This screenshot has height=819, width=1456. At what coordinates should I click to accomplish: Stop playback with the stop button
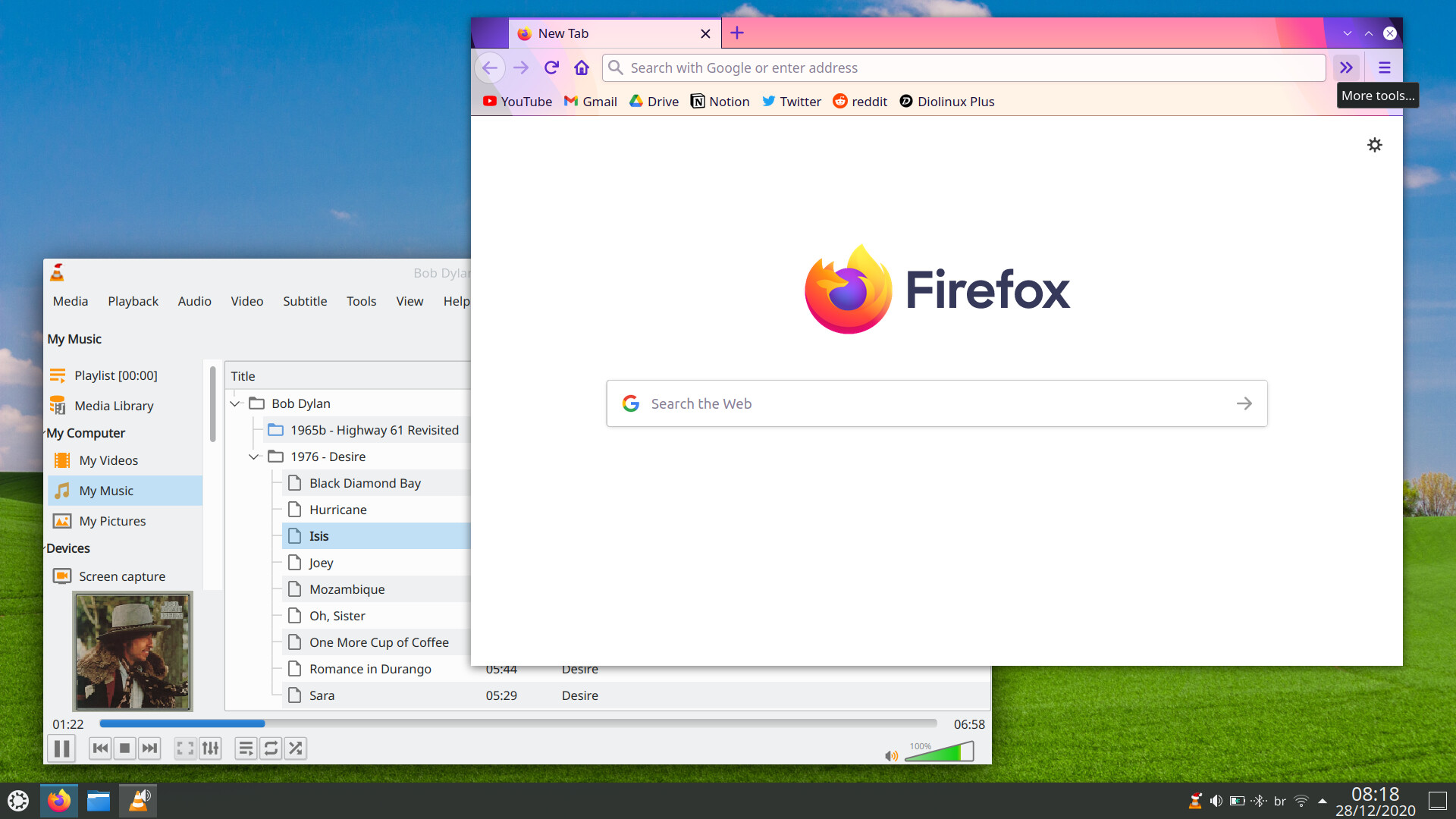[125, 748]
